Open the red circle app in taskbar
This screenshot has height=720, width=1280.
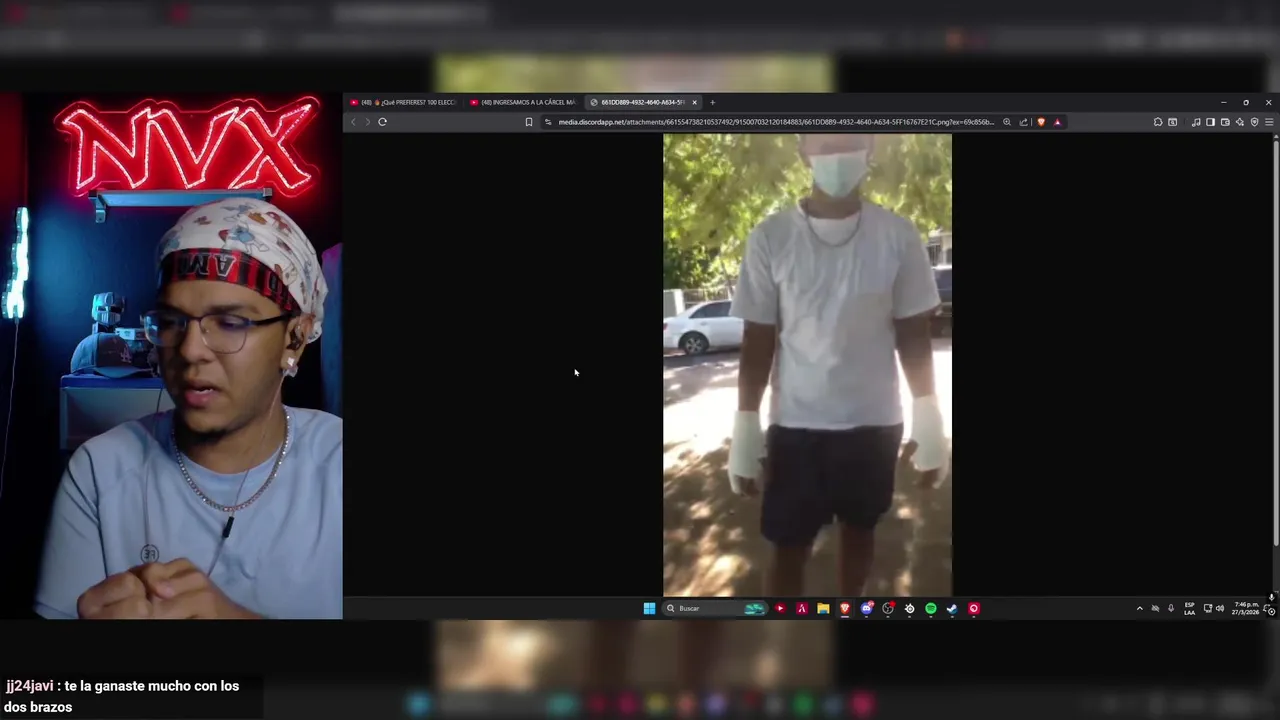click(x=974, y=608)
